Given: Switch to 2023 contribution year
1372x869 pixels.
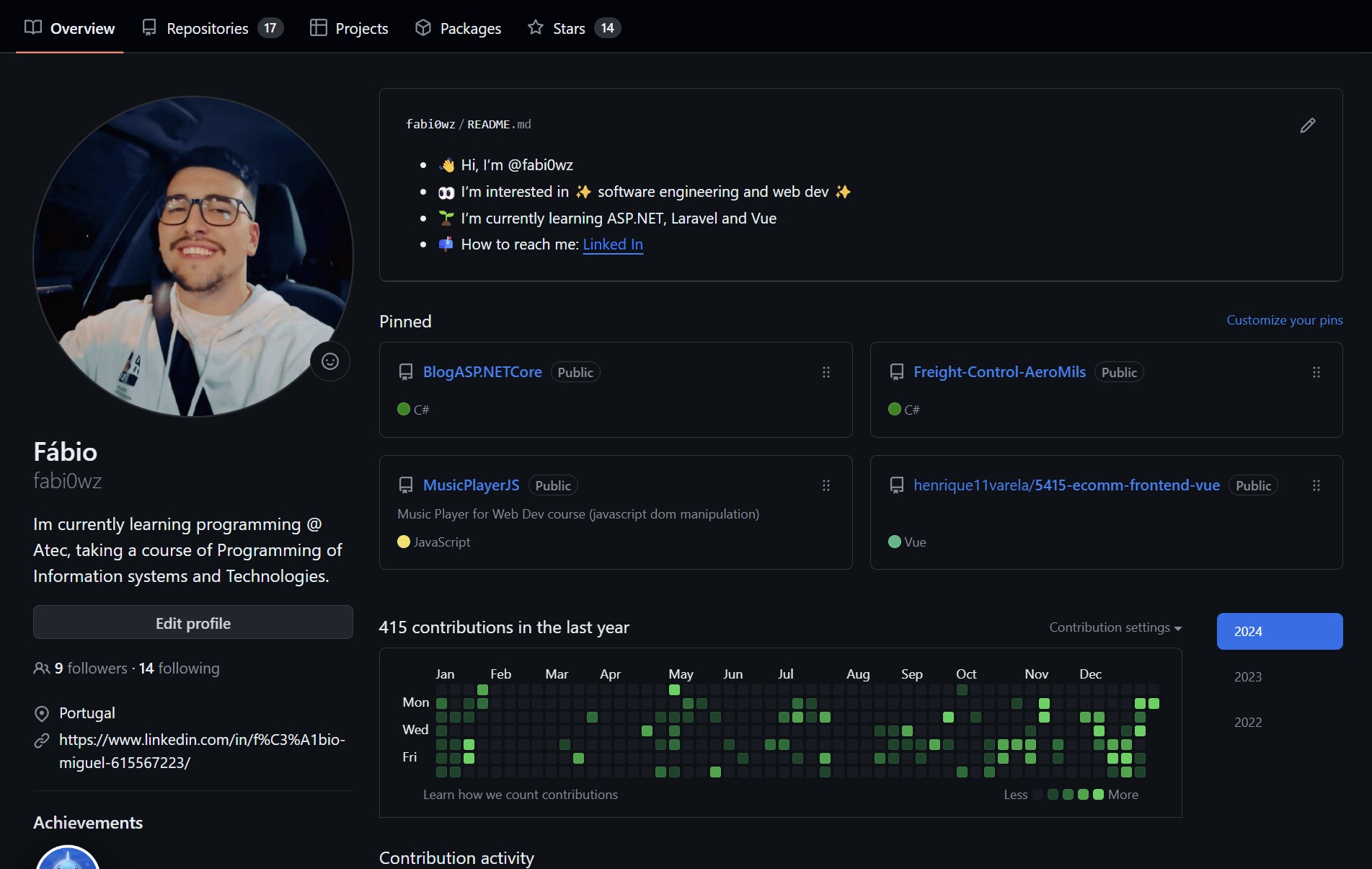Looking at the screenshot, I should (1248, 676).
